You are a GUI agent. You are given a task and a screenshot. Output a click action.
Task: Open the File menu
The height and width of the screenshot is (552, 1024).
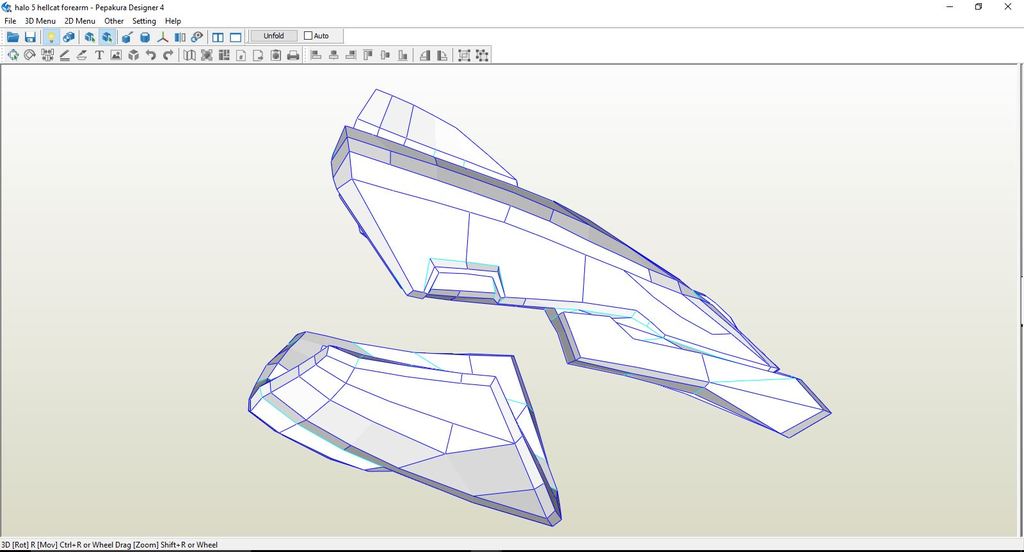(x=10, y=21)
